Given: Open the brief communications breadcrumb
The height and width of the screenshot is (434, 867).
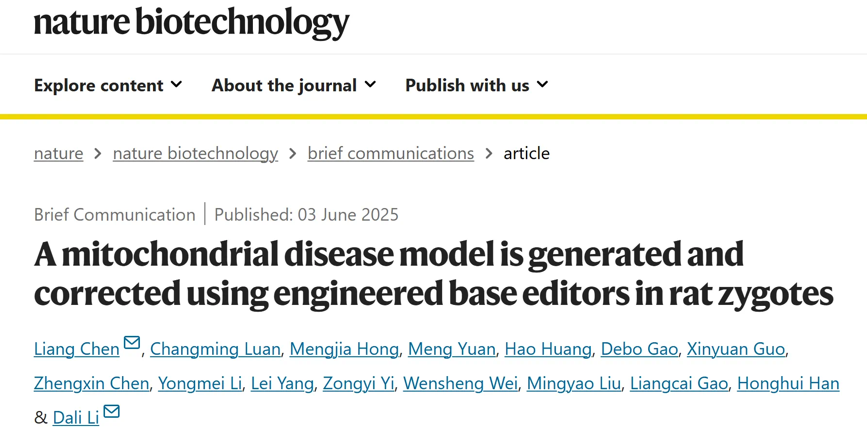Looking at the screenshot, I should 391,153.
